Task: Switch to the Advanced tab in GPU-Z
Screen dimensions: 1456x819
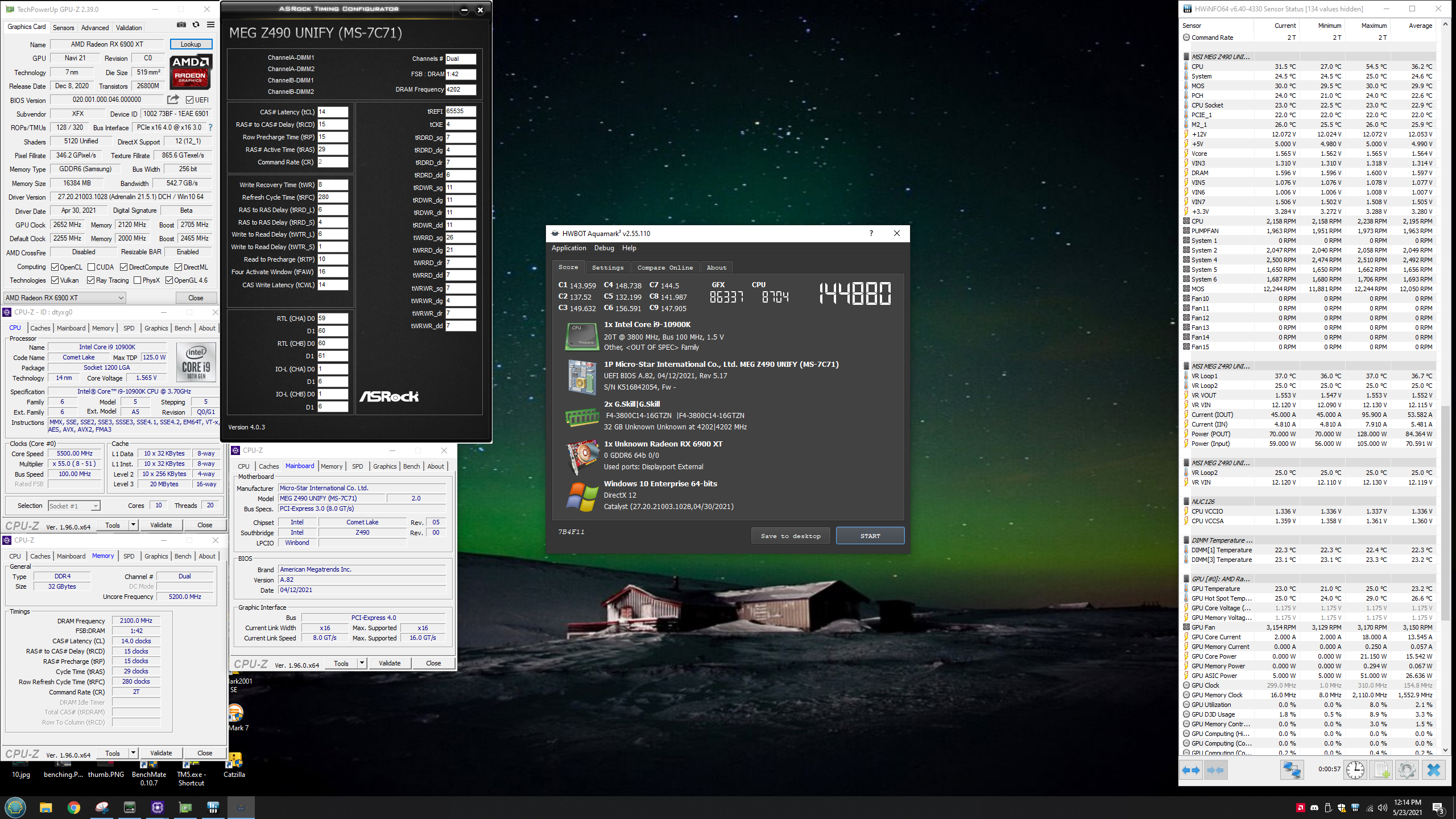Action: [94, 27]
